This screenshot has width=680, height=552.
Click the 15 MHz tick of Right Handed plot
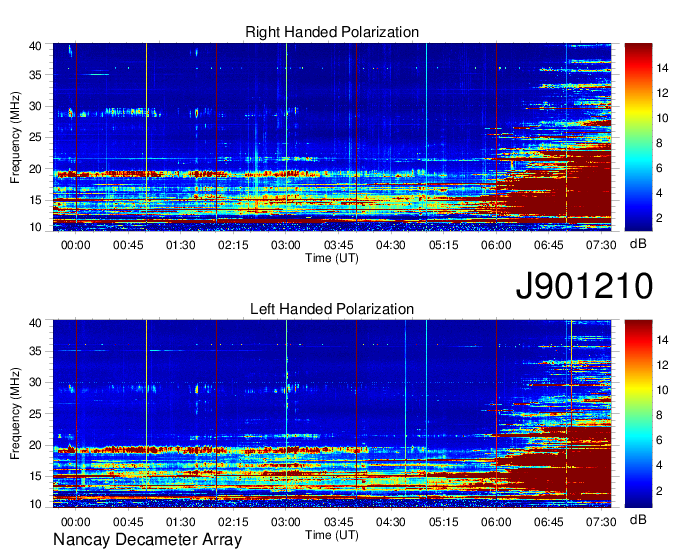pos(35,200)
